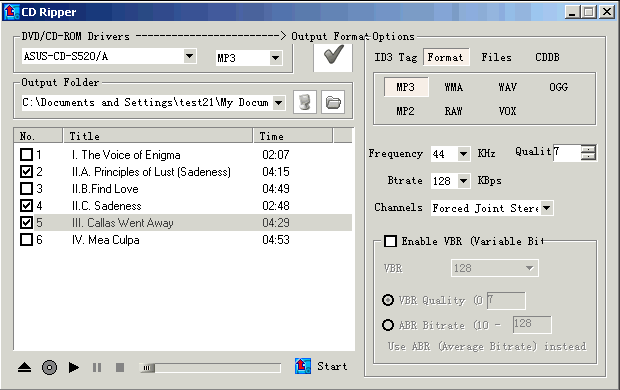Click the playback position slider thumb
The width and height of the screenshot is (620, 390).
(x=147, y=368)
